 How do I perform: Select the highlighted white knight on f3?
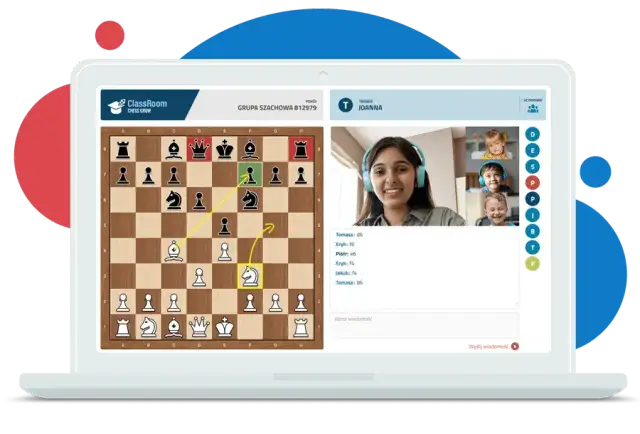(249, 275)
